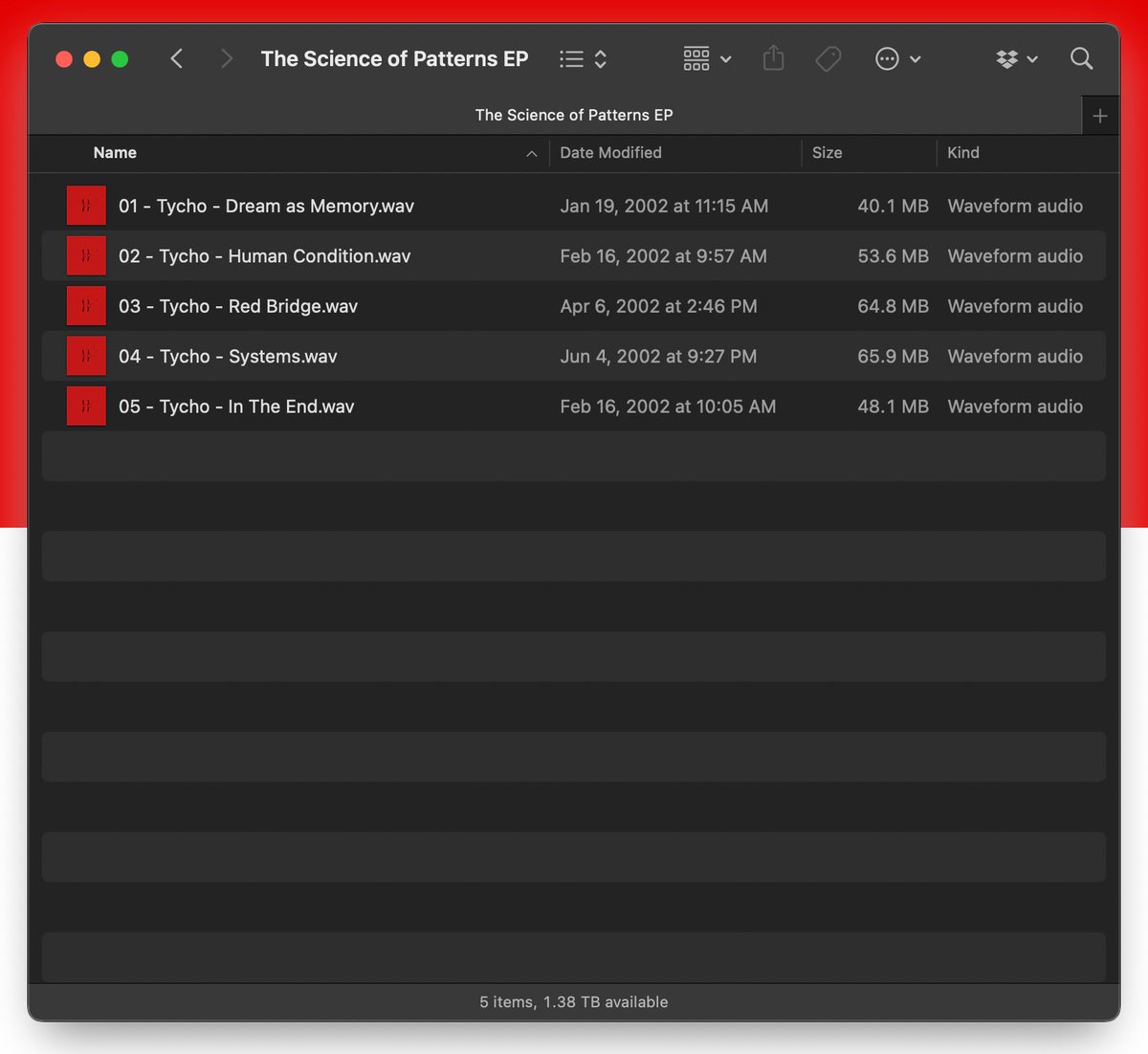Click the 48.1 MB size value
The height and width of the screenshot is (1054, 1148).
point(894,406)
